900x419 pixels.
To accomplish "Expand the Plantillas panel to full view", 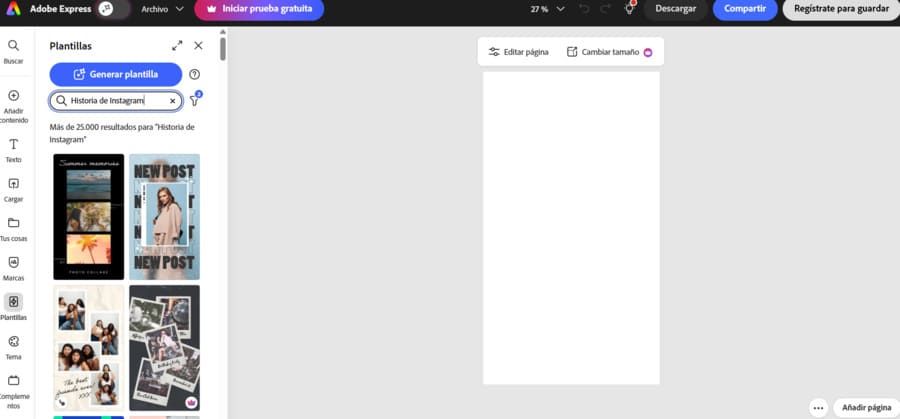I will pos(177,45).
